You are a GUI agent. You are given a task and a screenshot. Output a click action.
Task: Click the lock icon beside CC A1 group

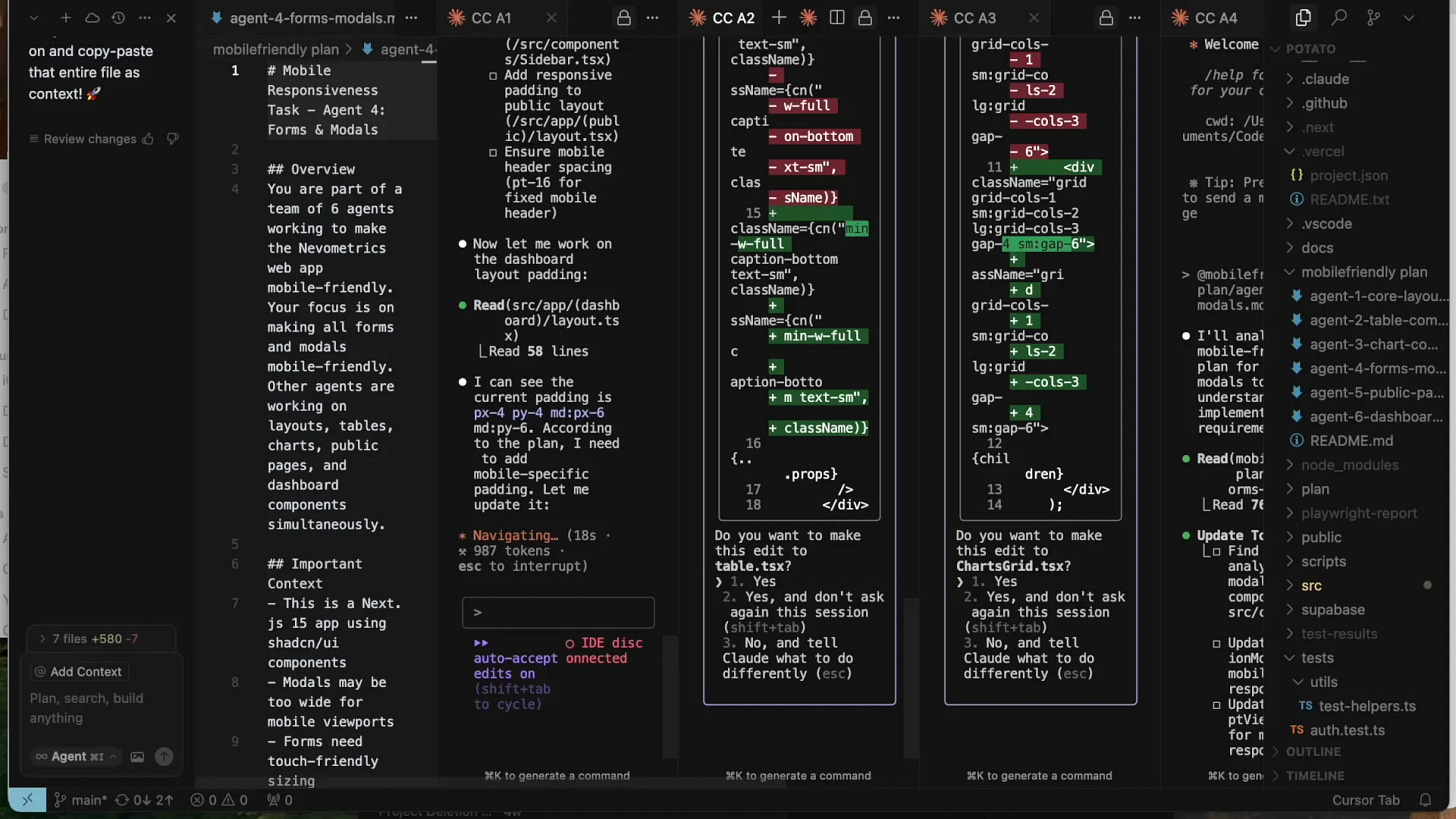point(624,18)
